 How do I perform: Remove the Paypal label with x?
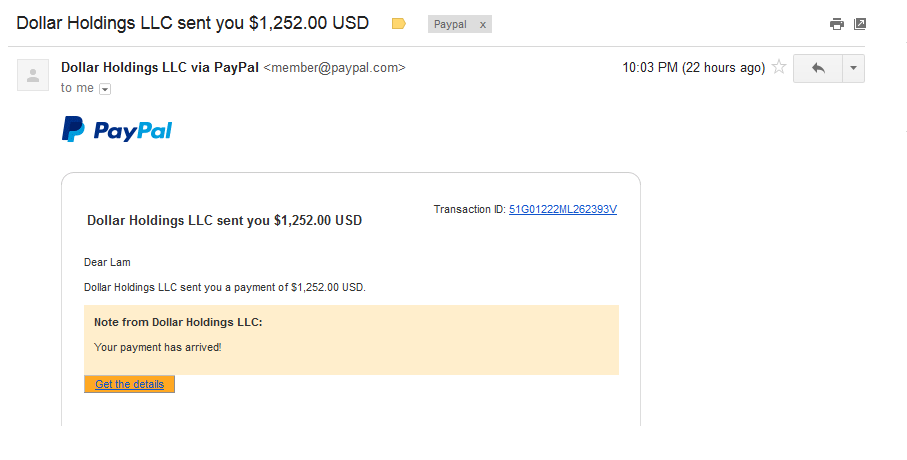[x=483, y=24]
